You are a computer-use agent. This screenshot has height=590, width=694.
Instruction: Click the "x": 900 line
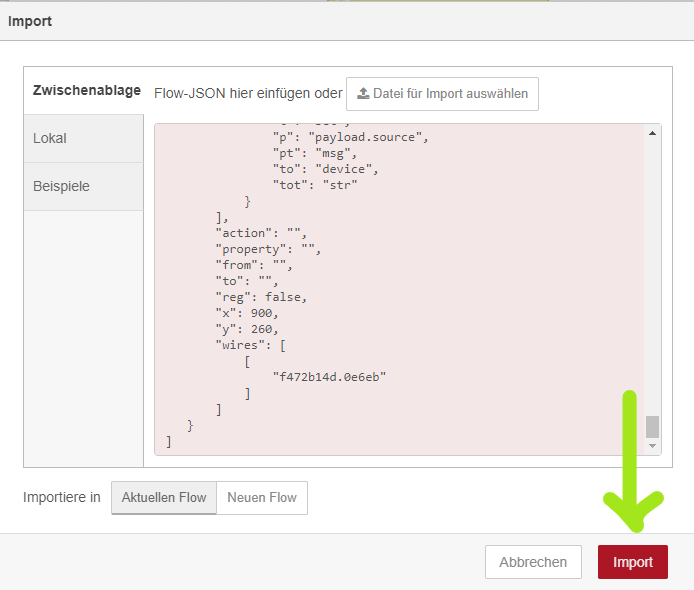tap(247, 313)
